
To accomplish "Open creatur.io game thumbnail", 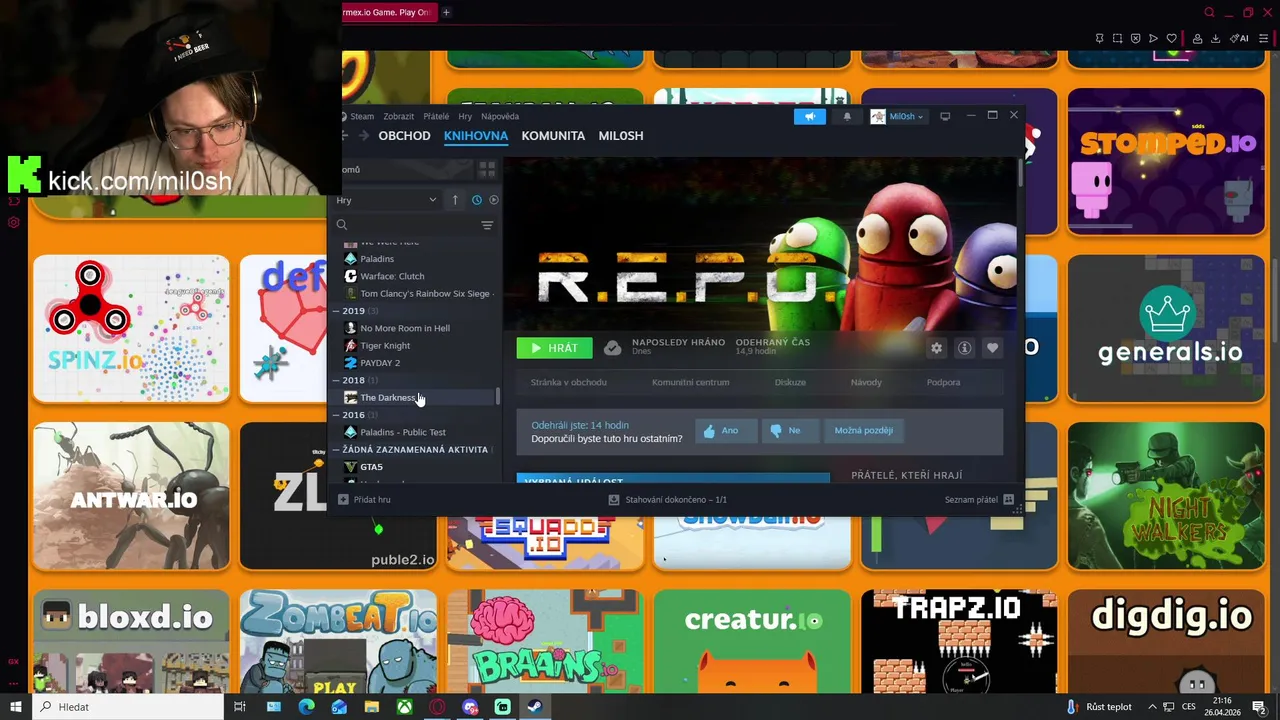I will [x=752, y=641].
